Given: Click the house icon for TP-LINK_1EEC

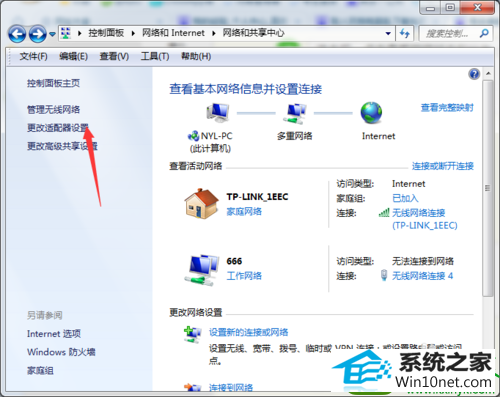Looking at the screenshot, I should (x=201, y=203).
